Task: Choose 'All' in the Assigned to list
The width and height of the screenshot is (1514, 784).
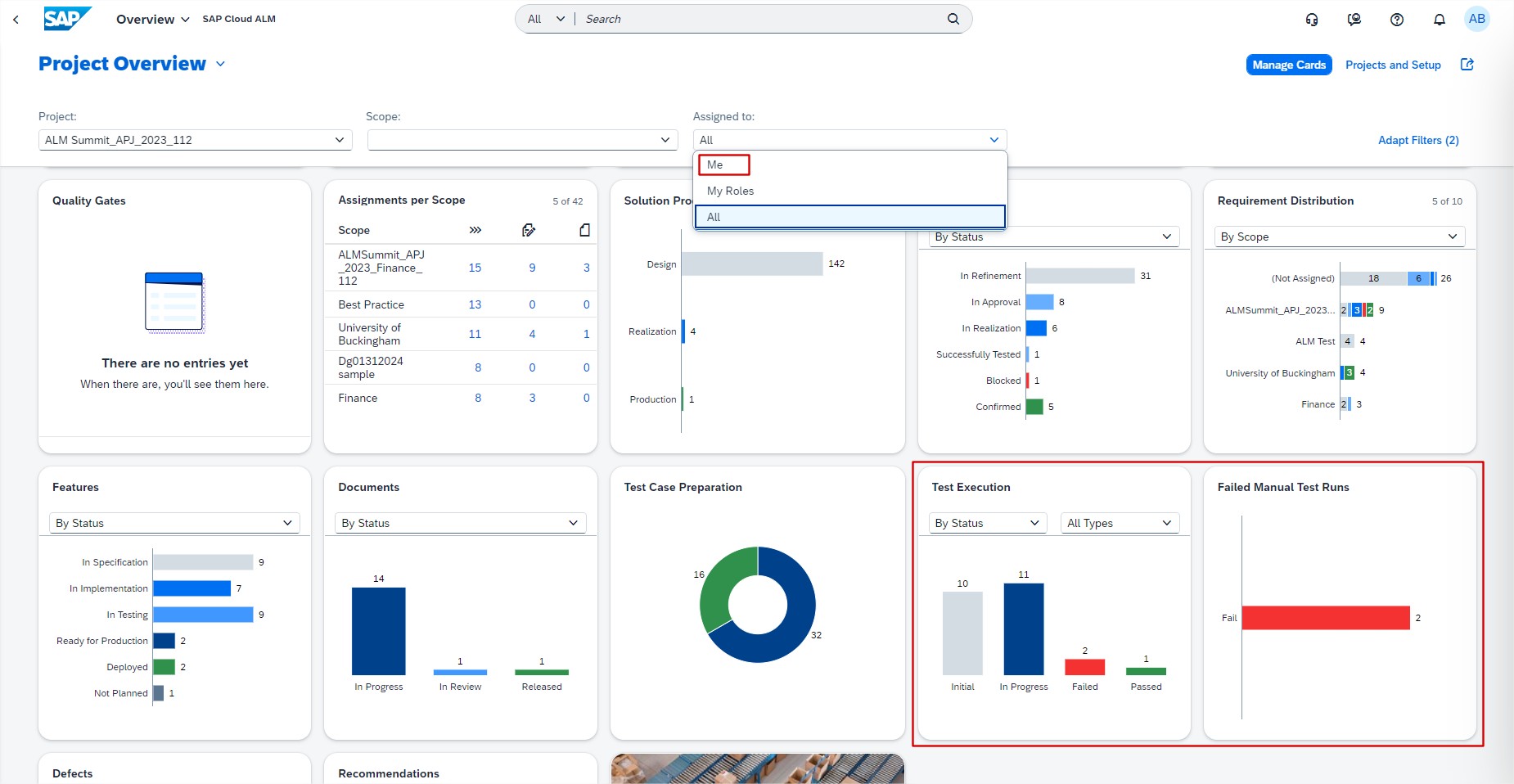Action: (x=849, y=217)
